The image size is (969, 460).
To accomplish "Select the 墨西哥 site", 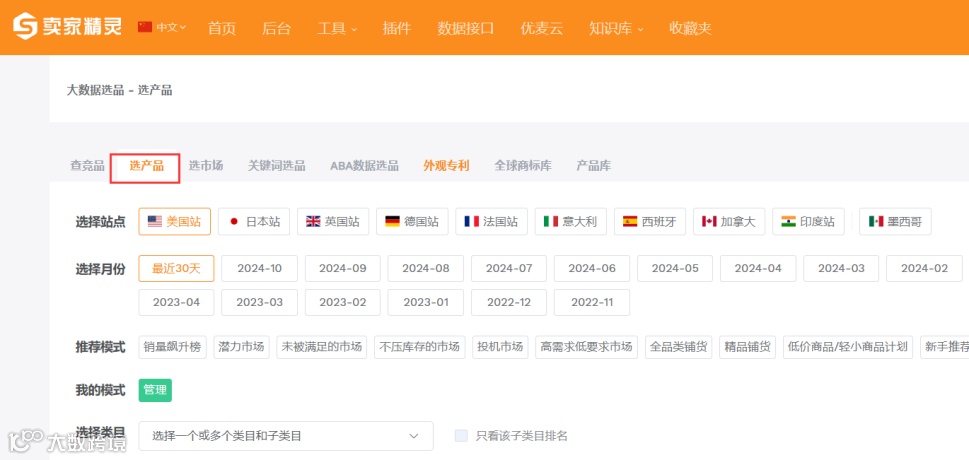I will click(895, 221).
